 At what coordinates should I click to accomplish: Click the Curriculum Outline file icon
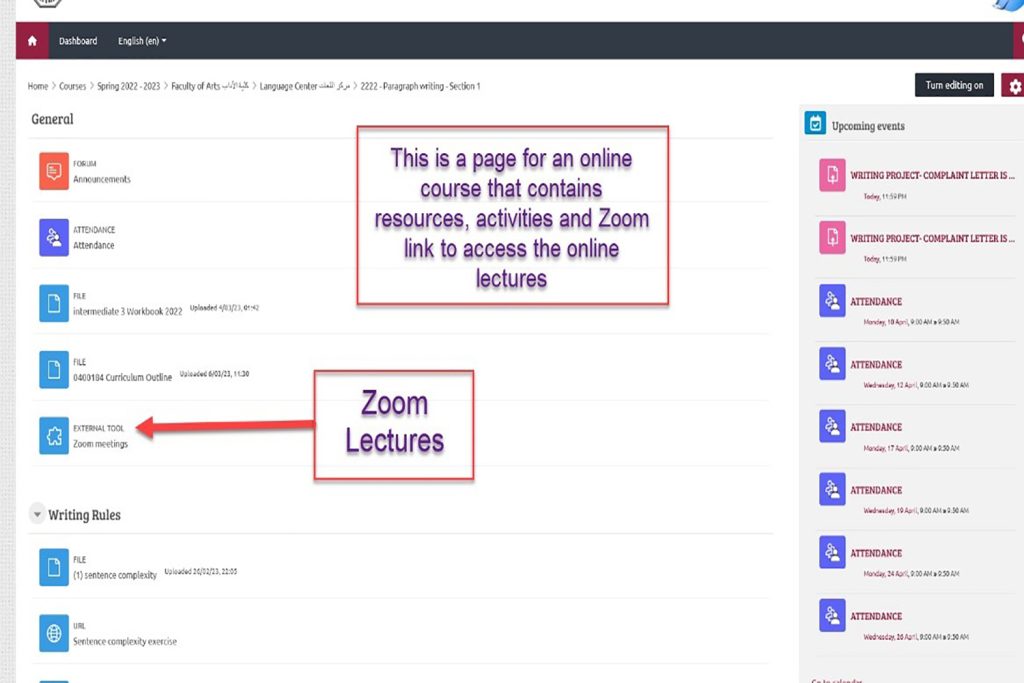(x=54, y=370)
